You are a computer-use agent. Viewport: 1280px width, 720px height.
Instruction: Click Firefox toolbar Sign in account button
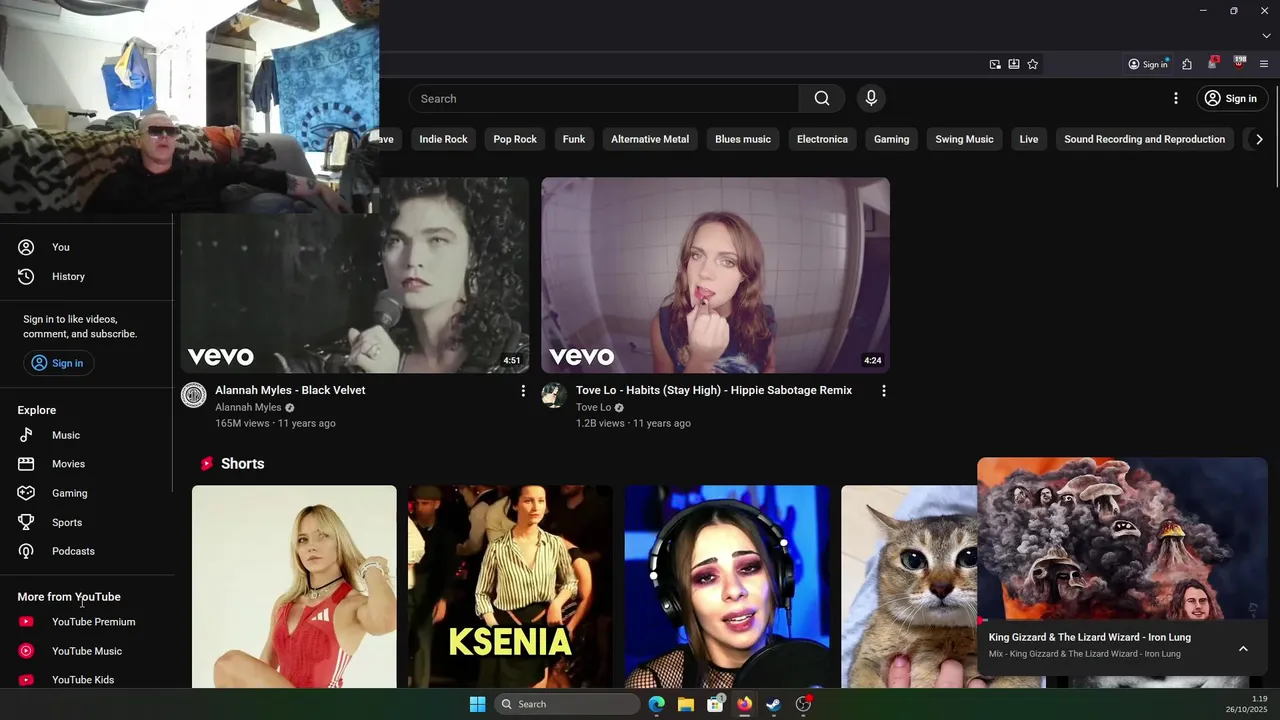(1148, 64)
